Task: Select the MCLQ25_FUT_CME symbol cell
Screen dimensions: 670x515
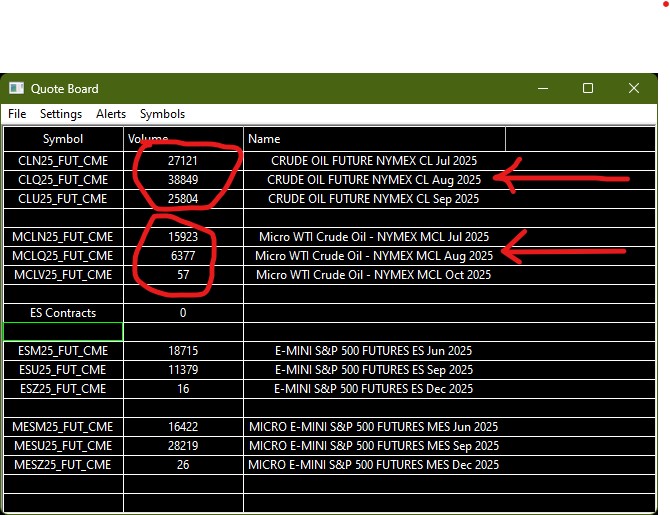Action: [63, 256]
